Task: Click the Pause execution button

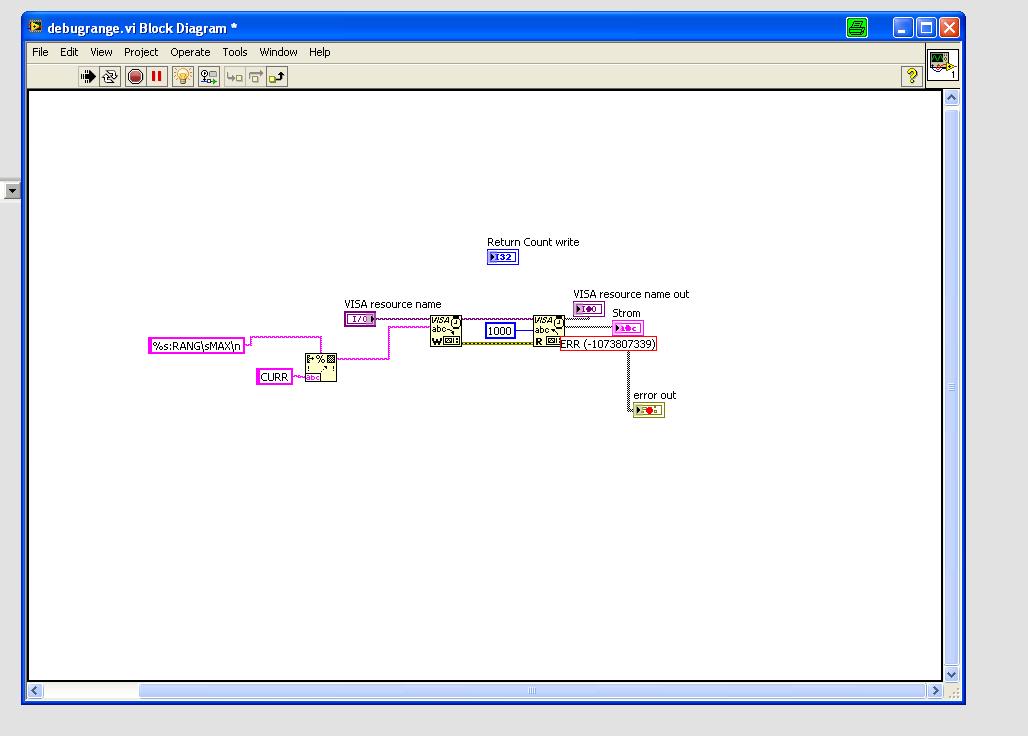Action: pos(157,77)
